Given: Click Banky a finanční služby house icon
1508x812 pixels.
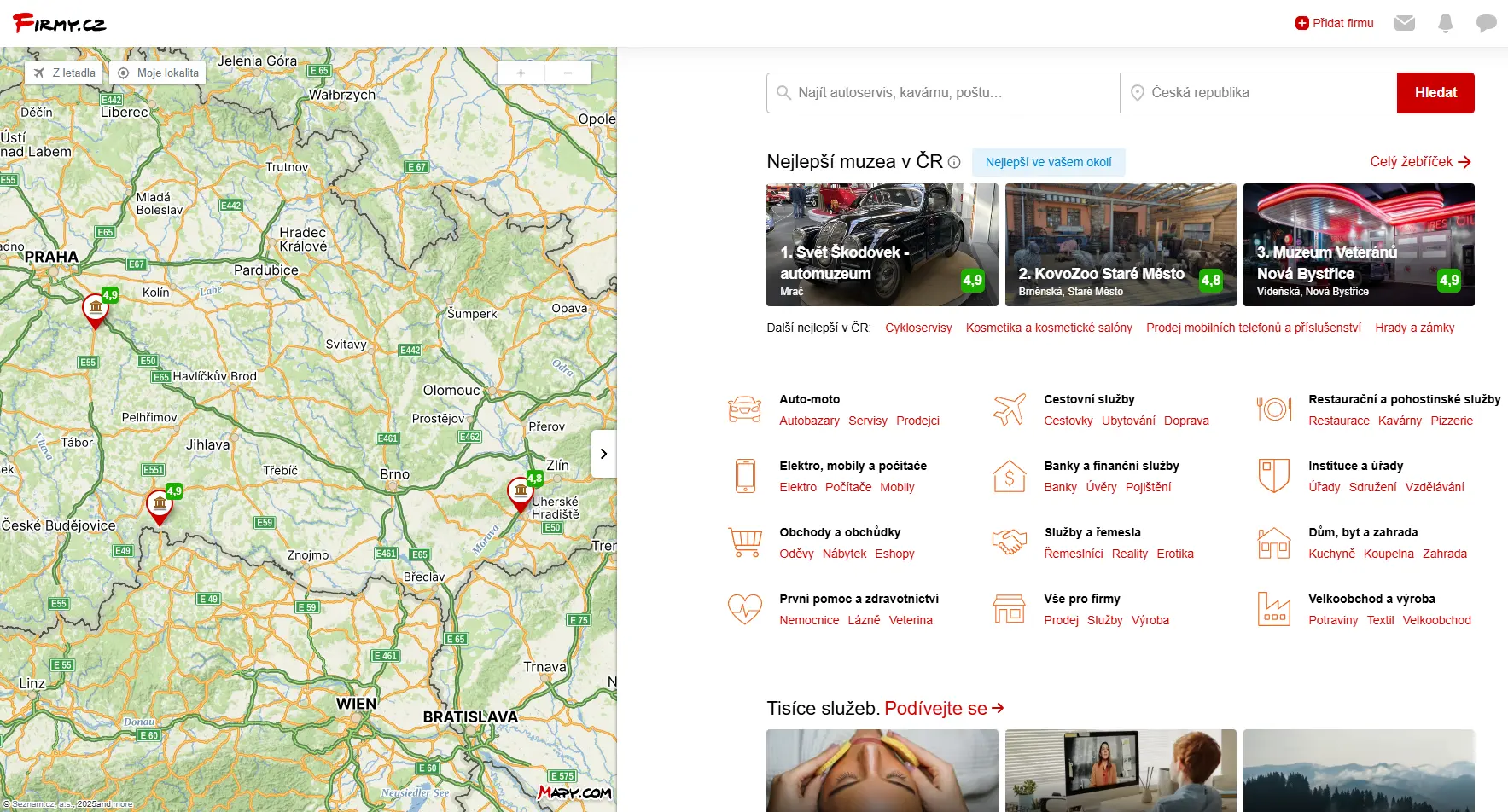Looking at the screenshot, I should click(1009, 476).
